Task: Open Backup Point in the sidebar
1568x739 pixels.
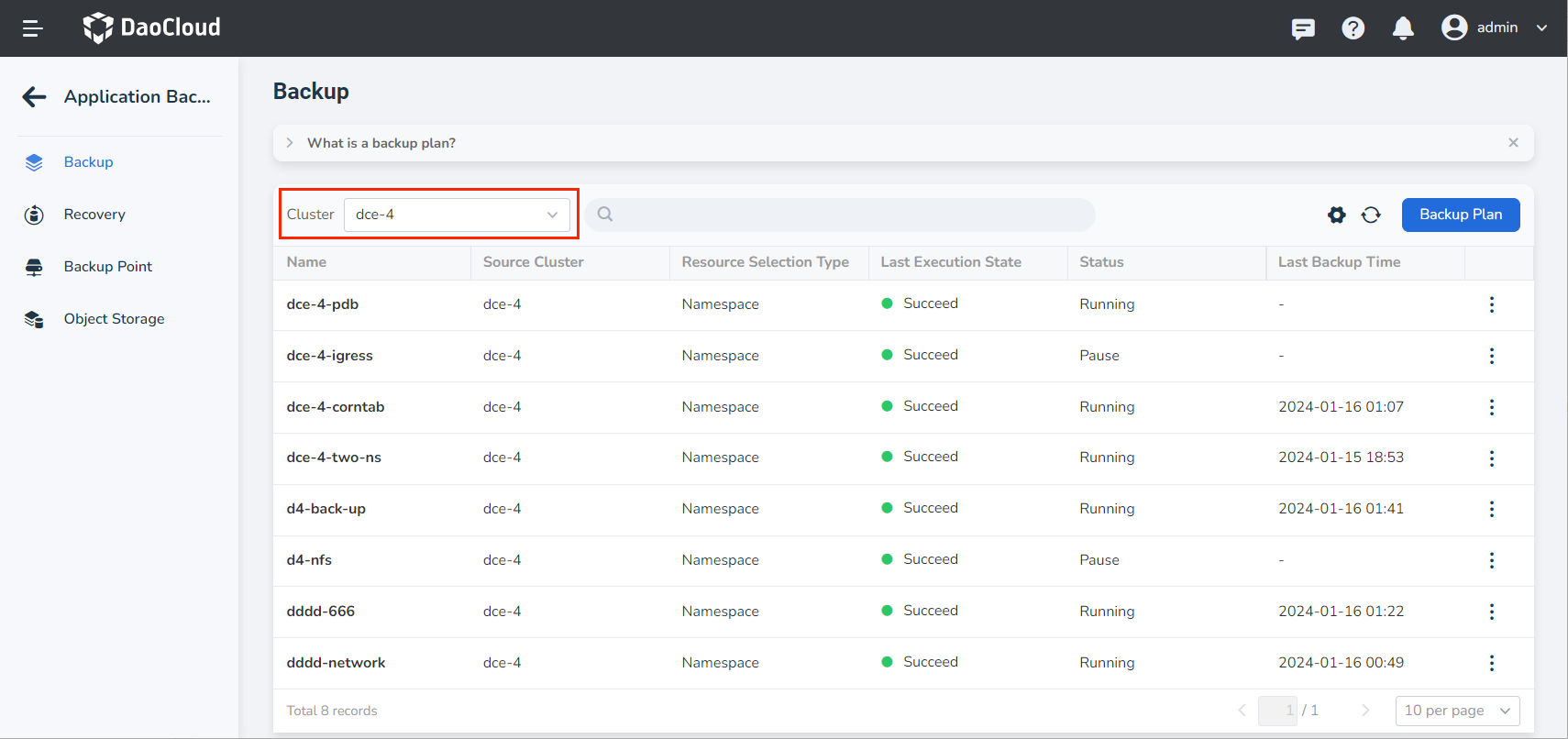Action: tap(107, 267)
